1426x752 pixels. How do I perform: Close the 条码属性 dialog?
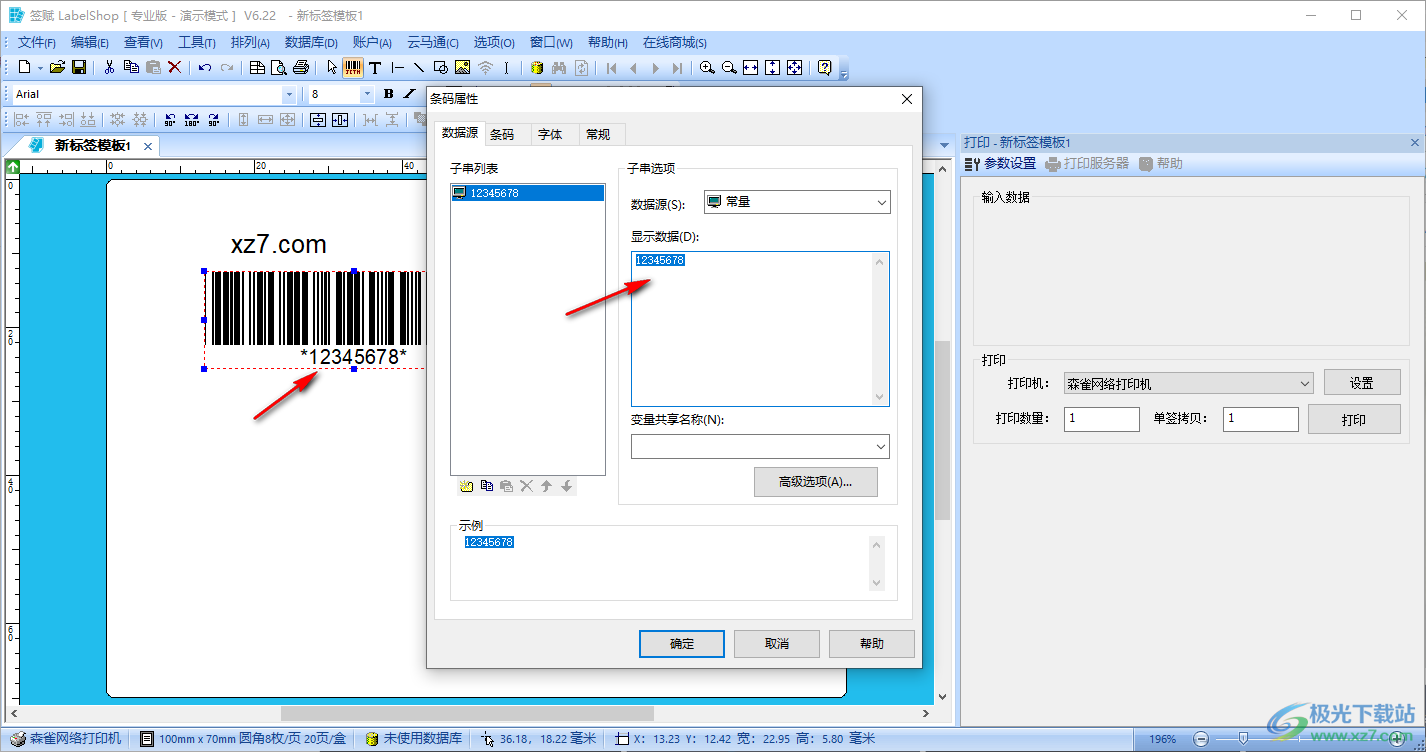click(907, 99)
